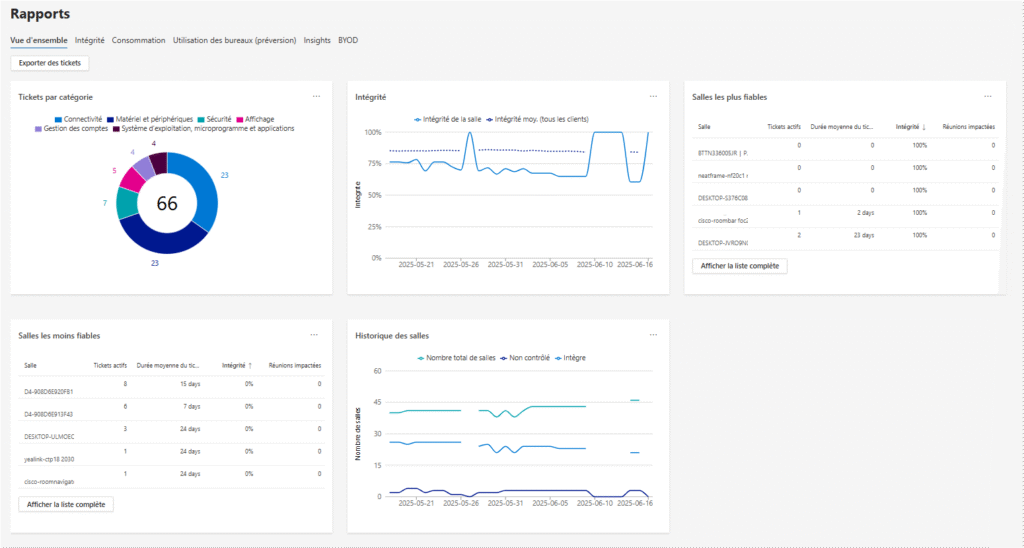Viewport: 1024px width, 548px height.
Task: Sort Salles les moins fiables by Tickets actifs
Action: pos(110,366)
